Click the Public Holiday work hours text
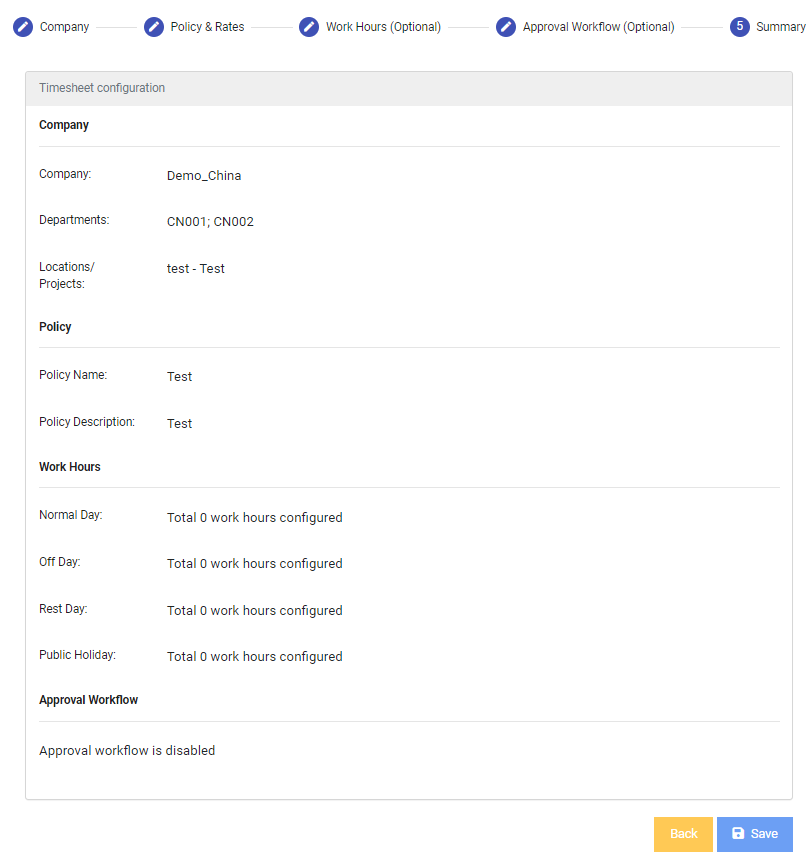Image resolution: width=811 pixels, height=857 pixels. pyautogui.click(x=255, y=656)
